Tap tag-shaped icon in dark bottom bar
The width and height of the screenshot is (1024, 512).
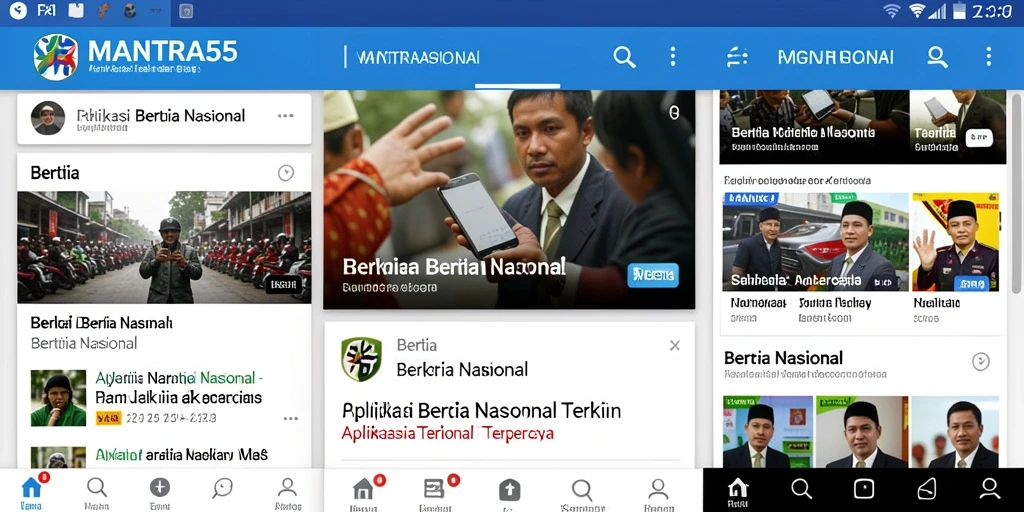927,488
